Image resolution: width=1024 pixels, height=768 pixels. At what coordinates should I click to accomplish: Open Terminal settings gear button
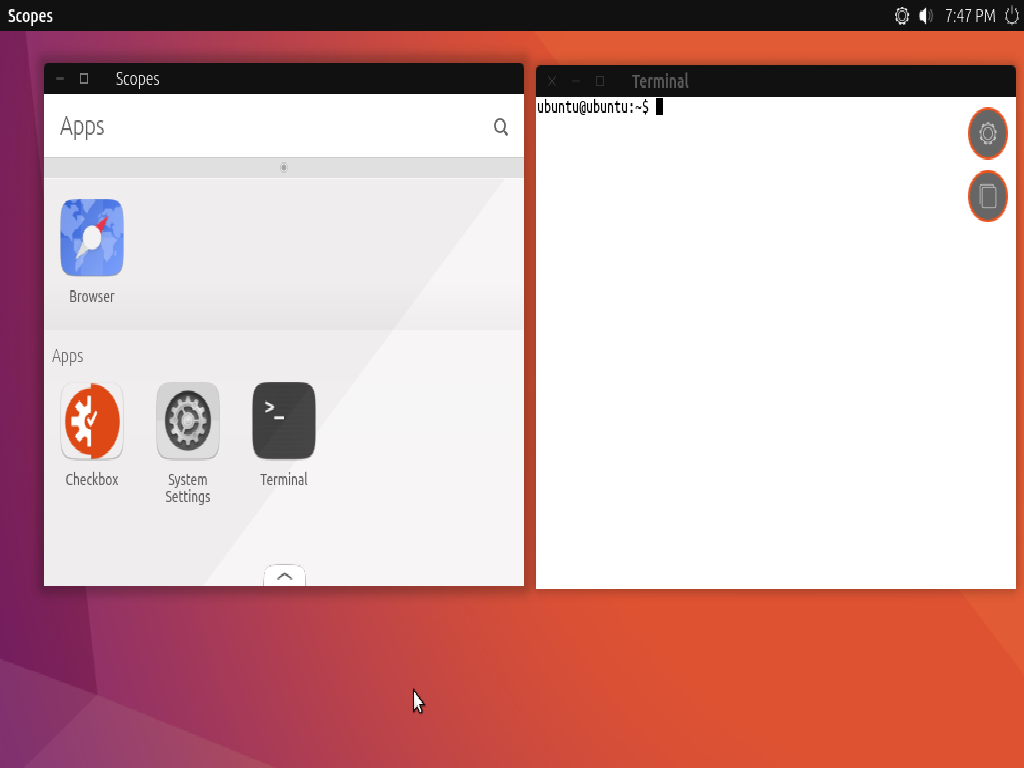pos(987,133)
